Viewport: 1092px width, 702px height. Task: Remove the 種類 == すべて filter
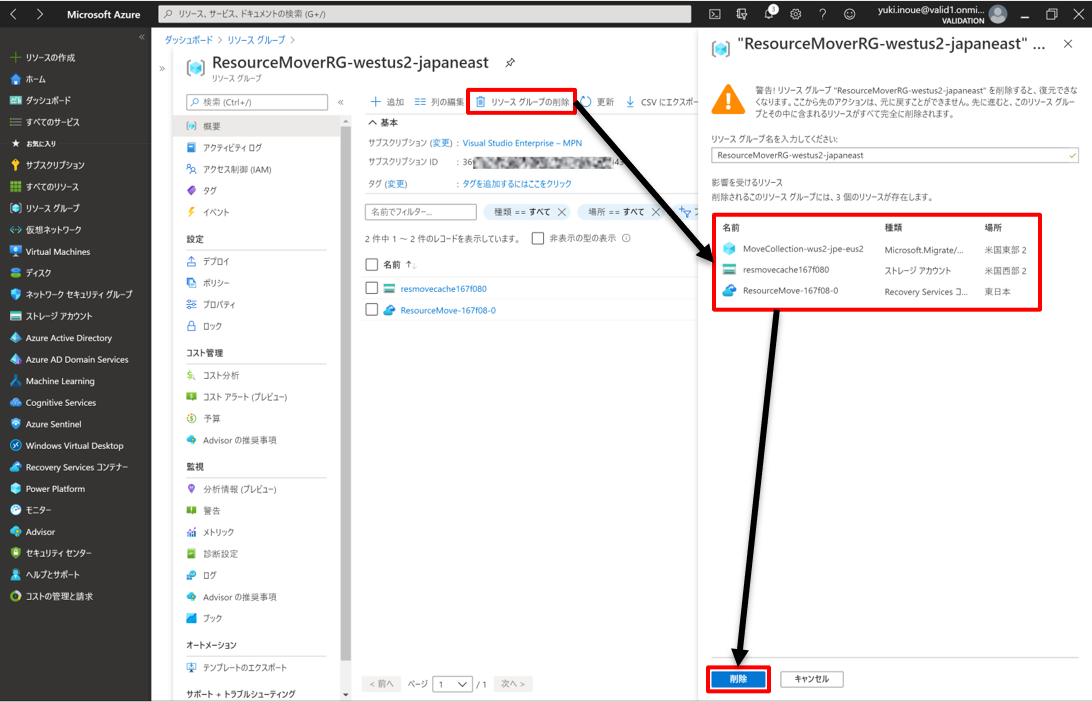(562, 212)
